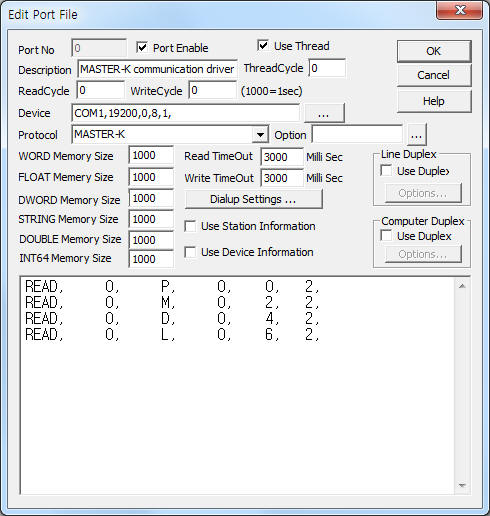Click the Read TimeOut value field
490x516 pixels.
click(x=282, y=157)
